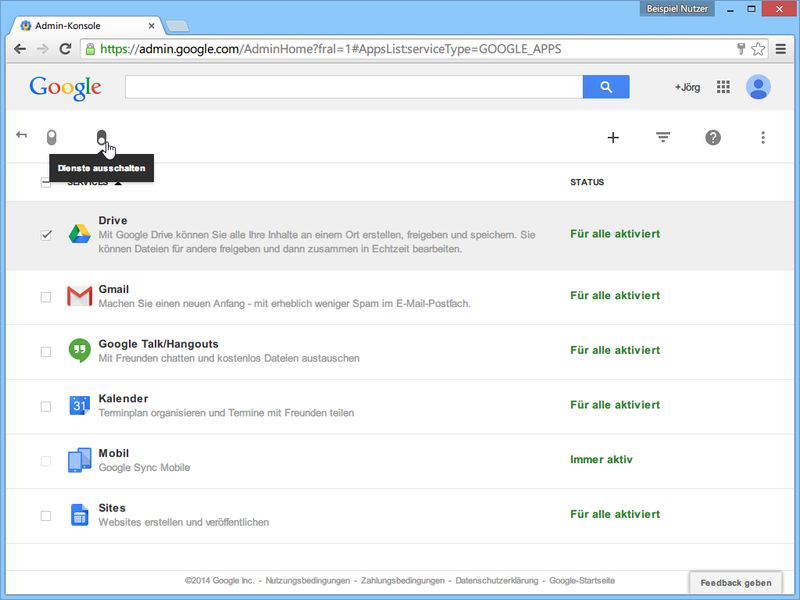Check the Sites service checkbox
This screenshot has width=800, height=600.
(x=46, y=515)
